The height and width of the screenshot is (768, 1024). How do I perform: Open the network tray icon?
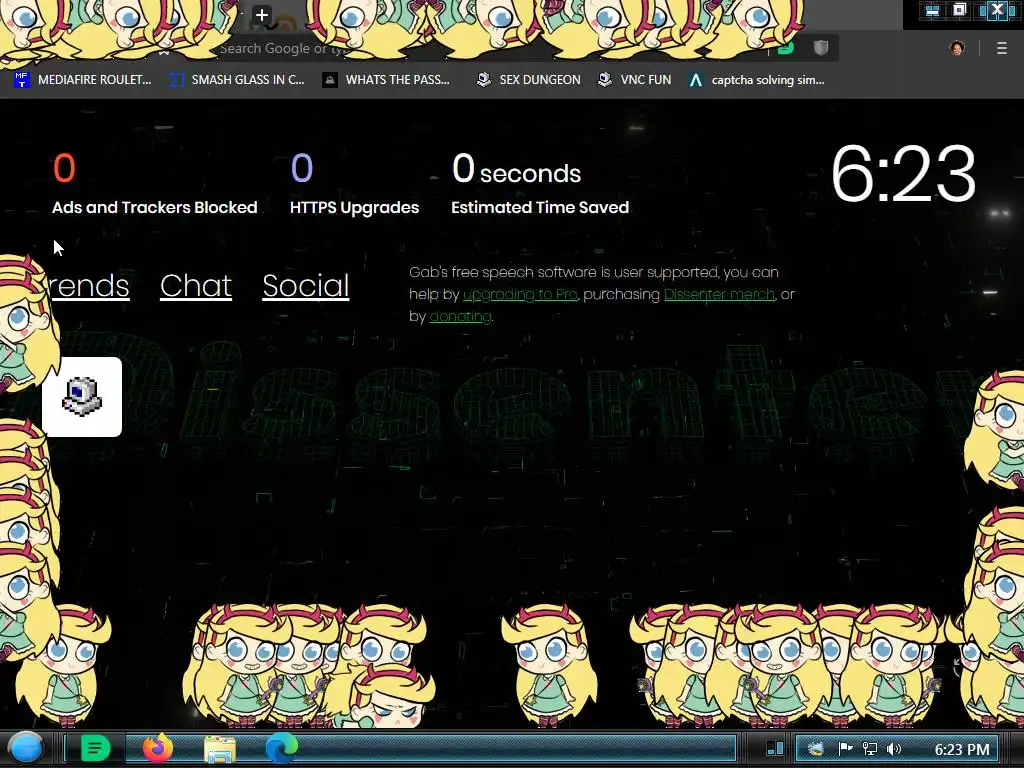870,749
